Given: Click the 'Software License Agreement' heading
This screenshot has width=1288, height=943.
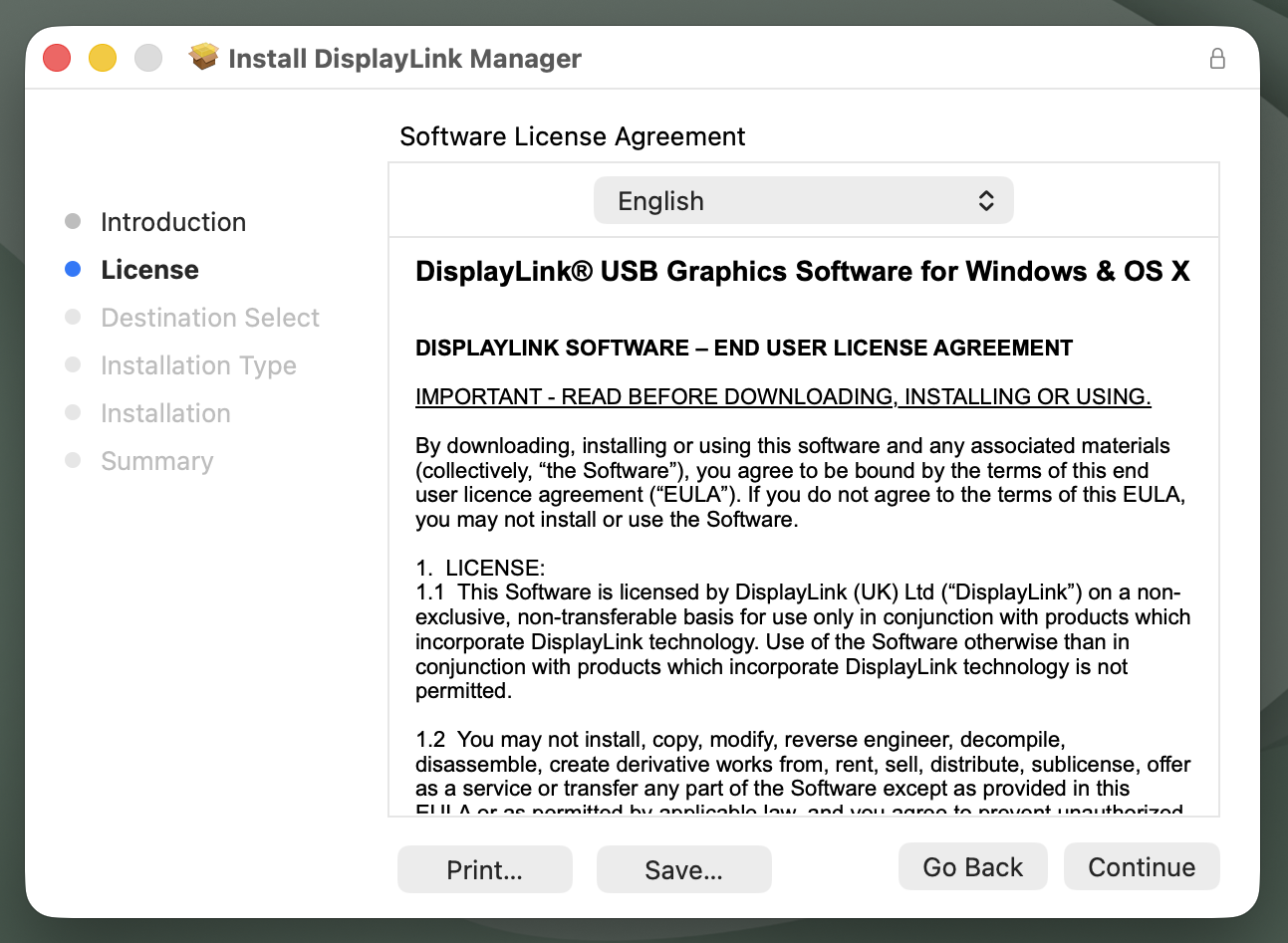Looking at the screenshot, I should coord(572,136).
